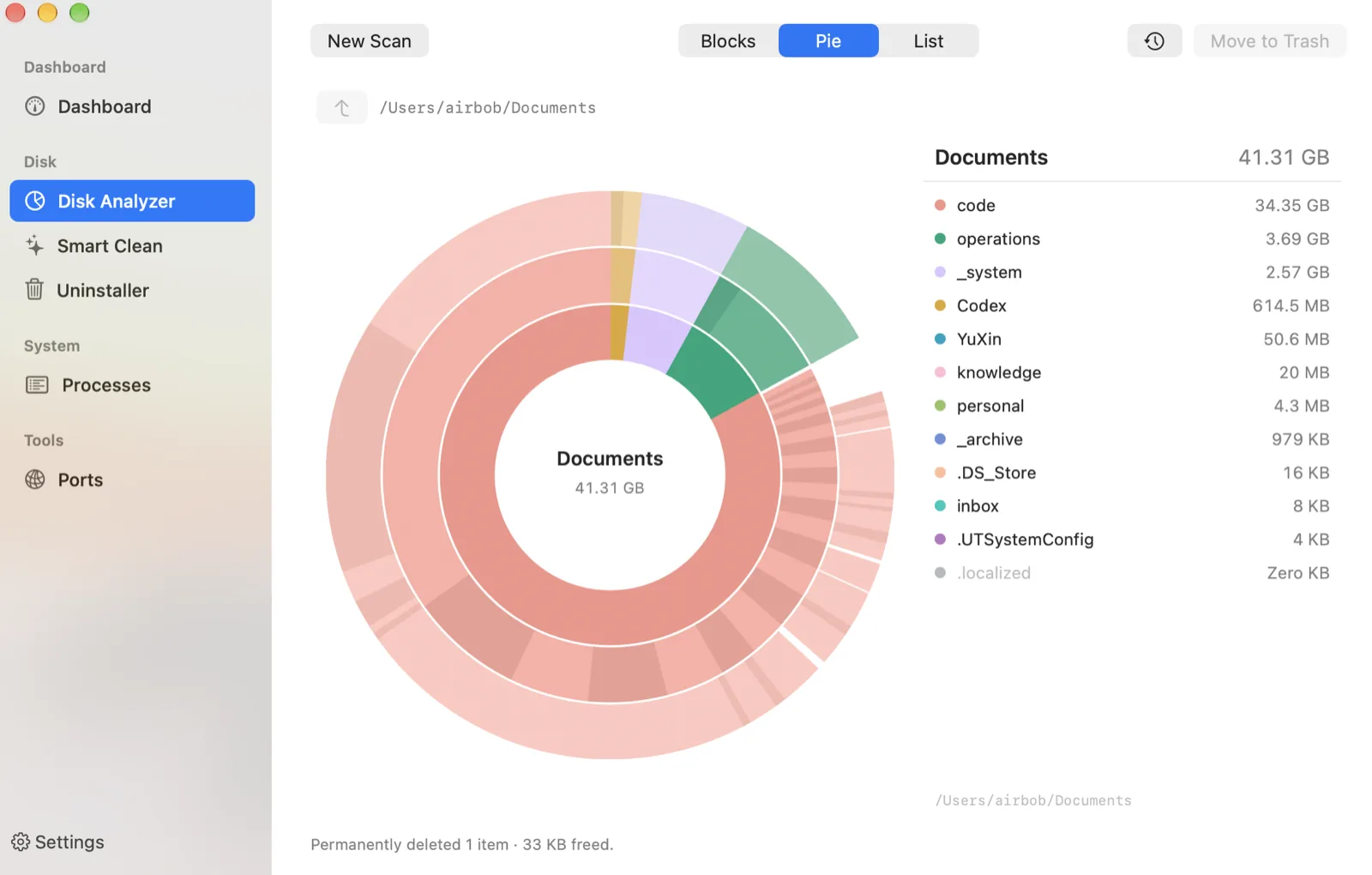
Task: Open Processes list icon
Action: coord(37,384)
